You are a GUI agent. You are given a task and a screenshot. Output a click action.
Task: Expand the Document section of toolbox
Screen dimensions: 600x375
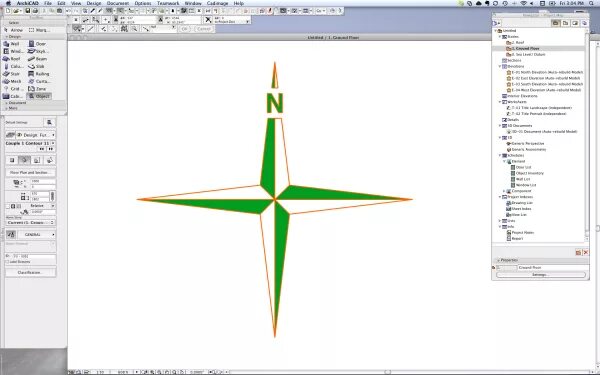(x=7, y=103)
